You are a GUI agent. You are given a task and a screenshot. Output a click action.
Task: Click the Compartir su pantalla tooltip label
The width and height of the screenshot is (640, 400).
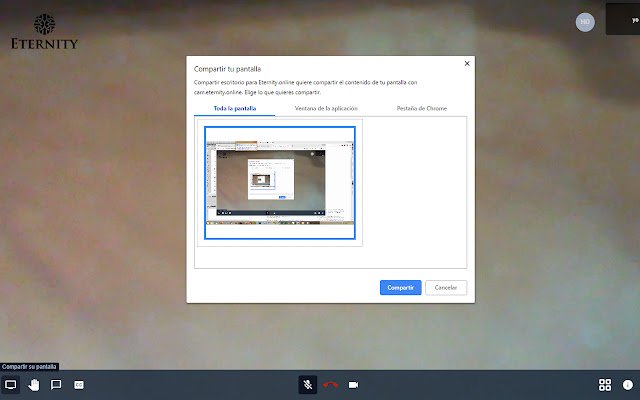tap(29, 367)
